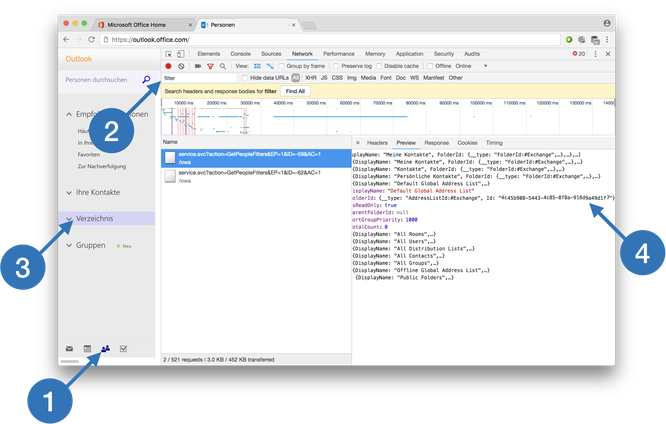Filter requests by XHR type

point(311,78)
